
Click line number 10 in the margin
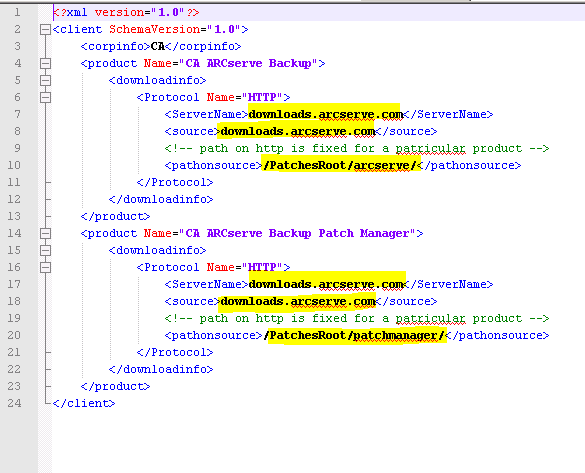pos(14,165)
